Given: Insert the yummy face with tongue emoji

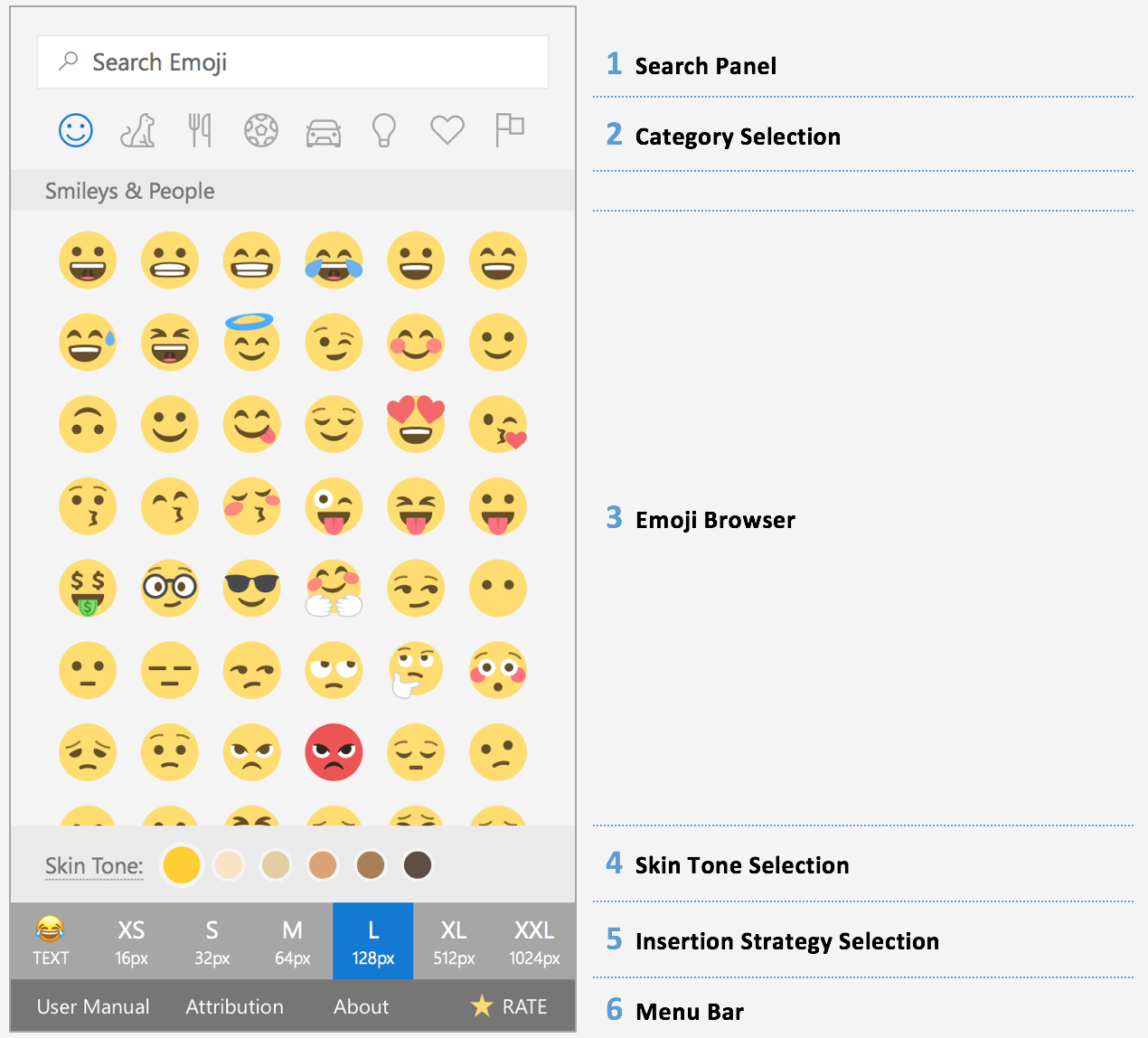Looking at the screenshot, I should [251, 424].
